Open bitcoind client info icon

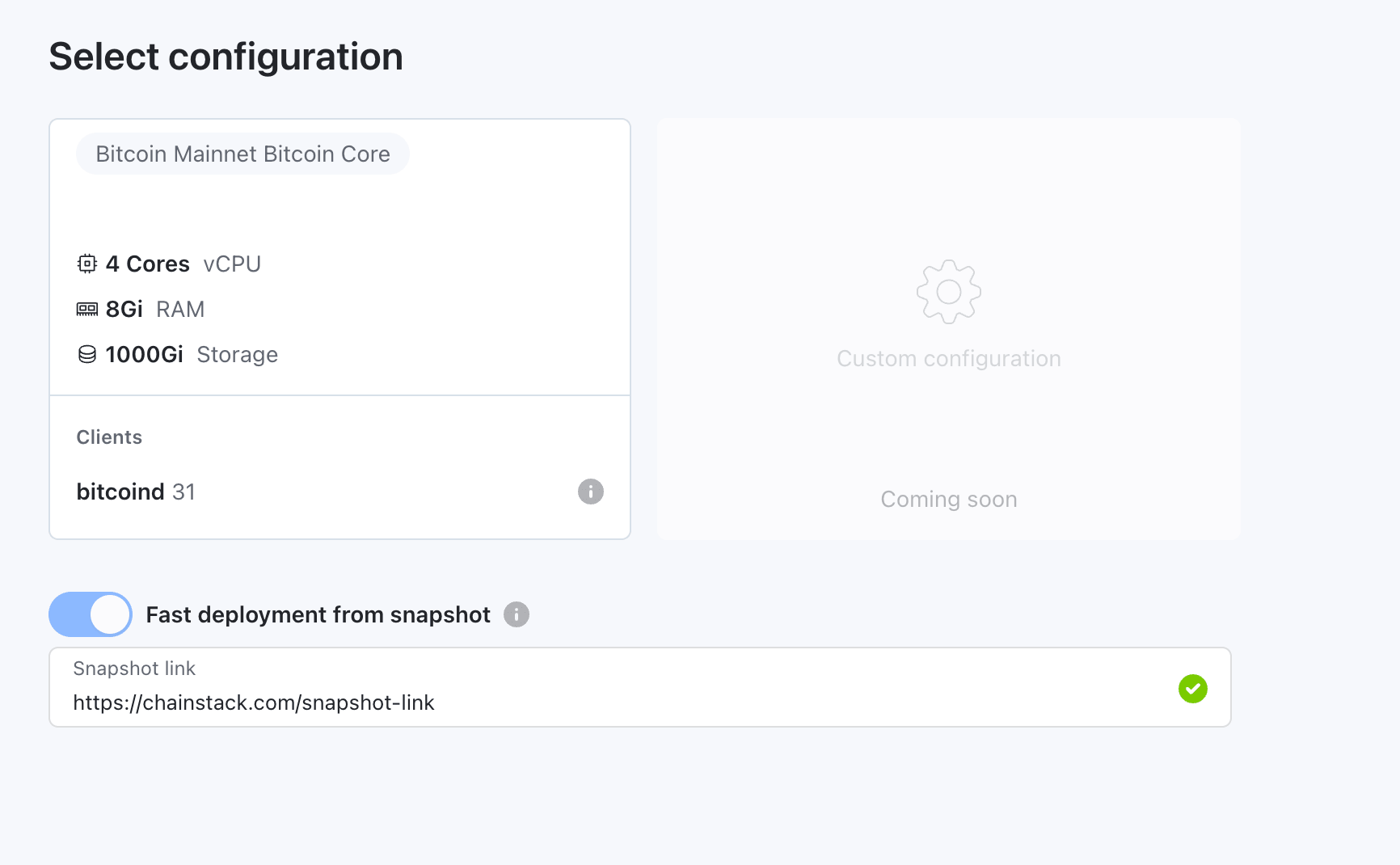tap(591, 492)
